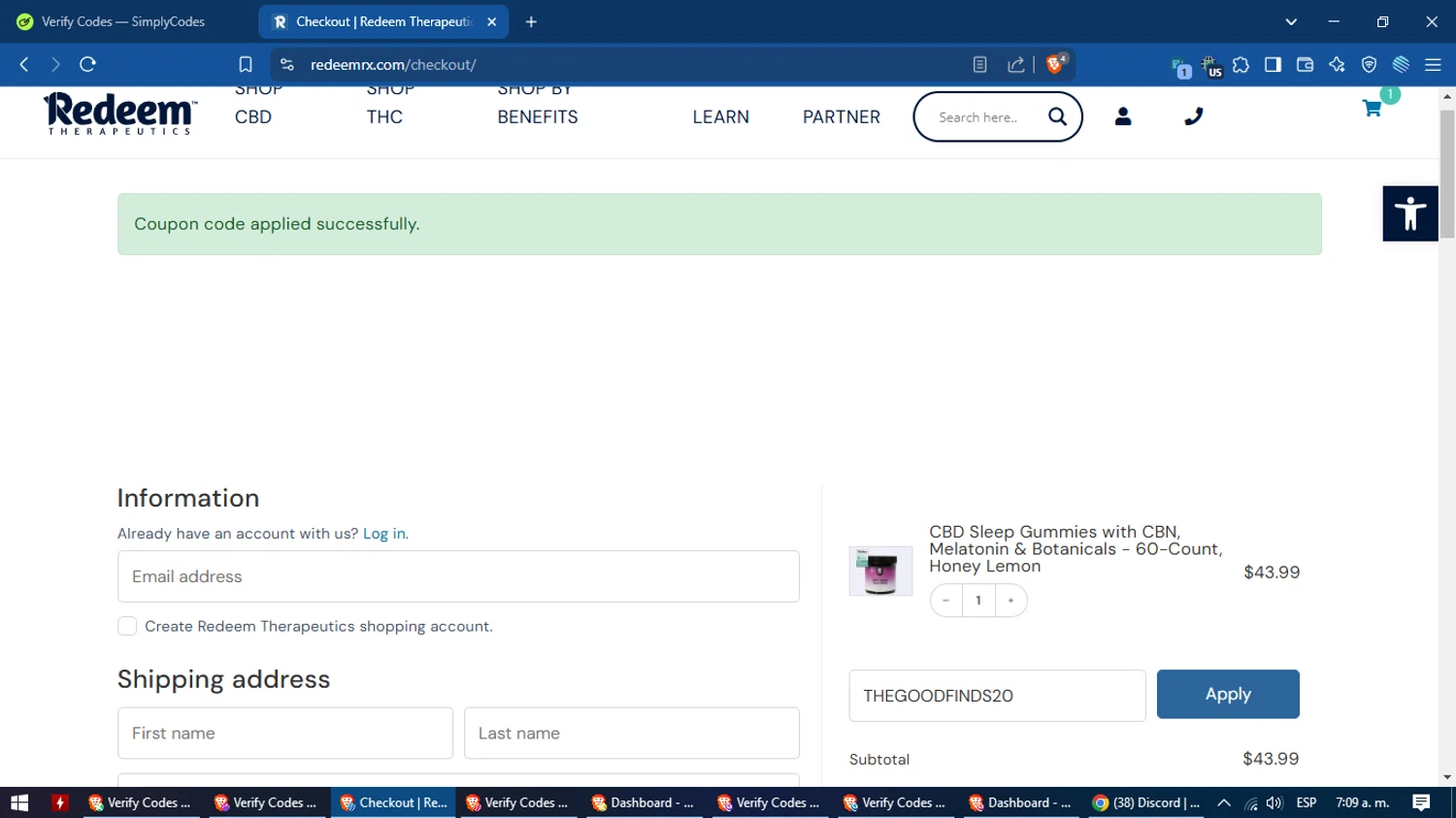Open the Windows notification center
The image size is (1456, 818).
coord(1421,802)
